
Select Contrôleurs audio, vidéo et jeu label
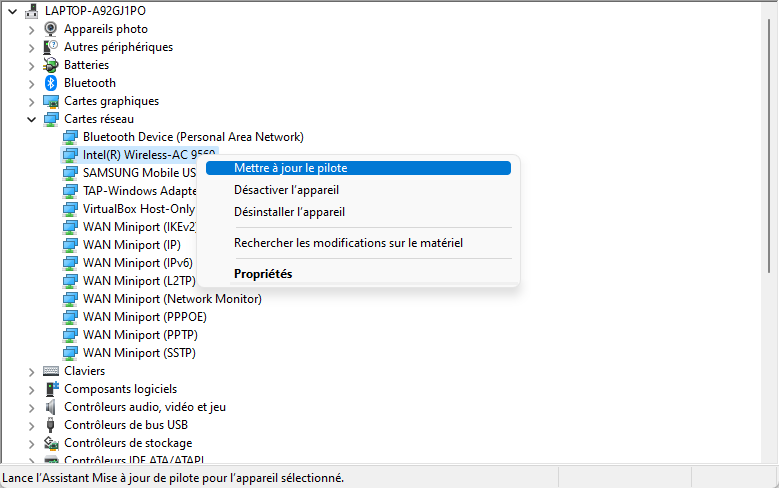coord(145,407)
